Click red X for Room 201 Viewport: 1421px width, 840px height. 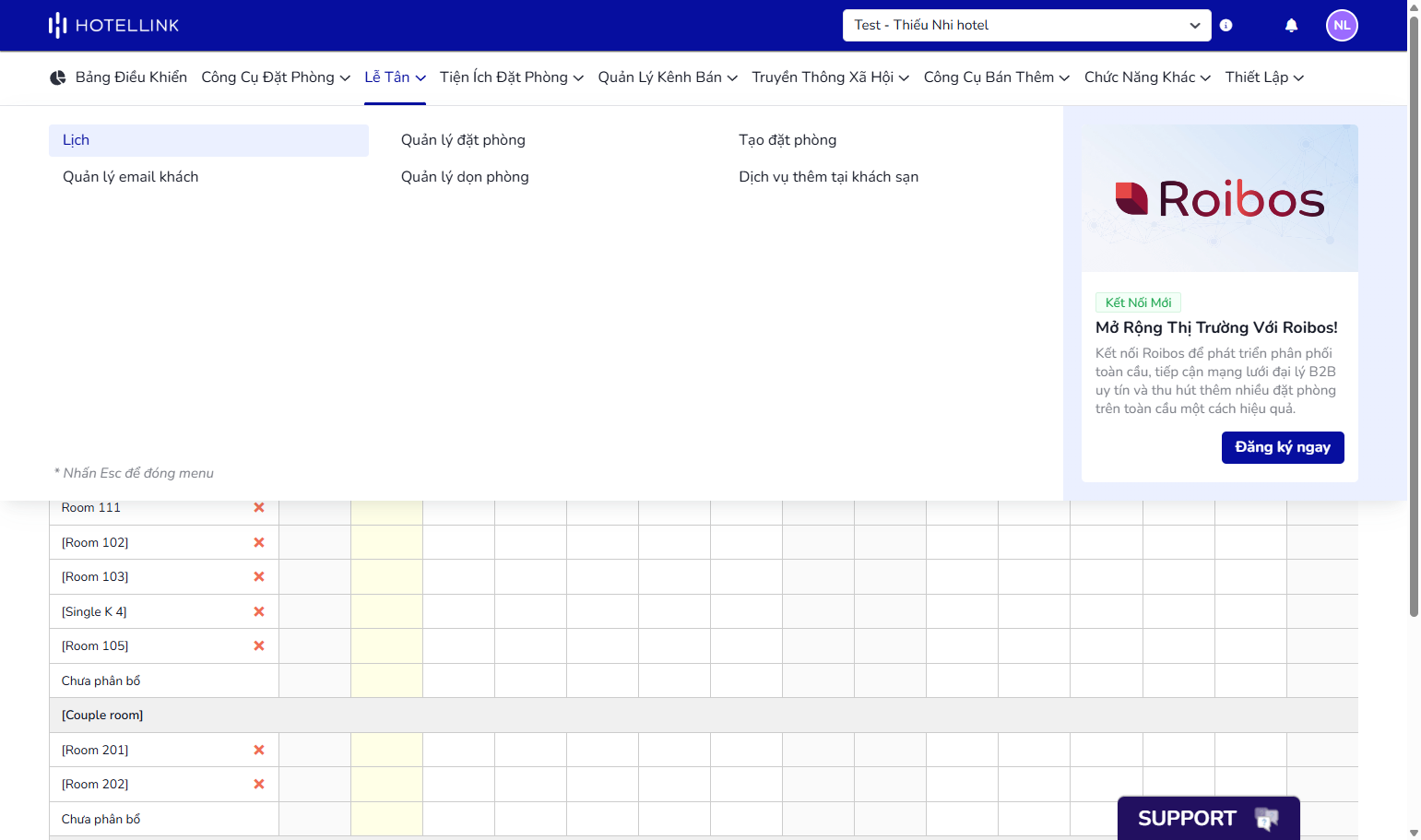259,750
